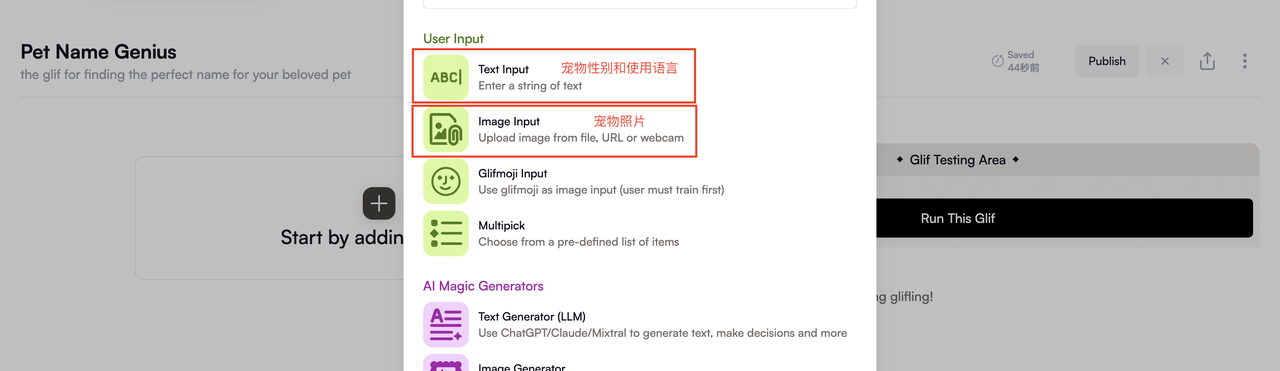Click 'Choose from a pre-defined list of items'
Viewport: 1280px width, 371px height.
[x=578, y=242]
